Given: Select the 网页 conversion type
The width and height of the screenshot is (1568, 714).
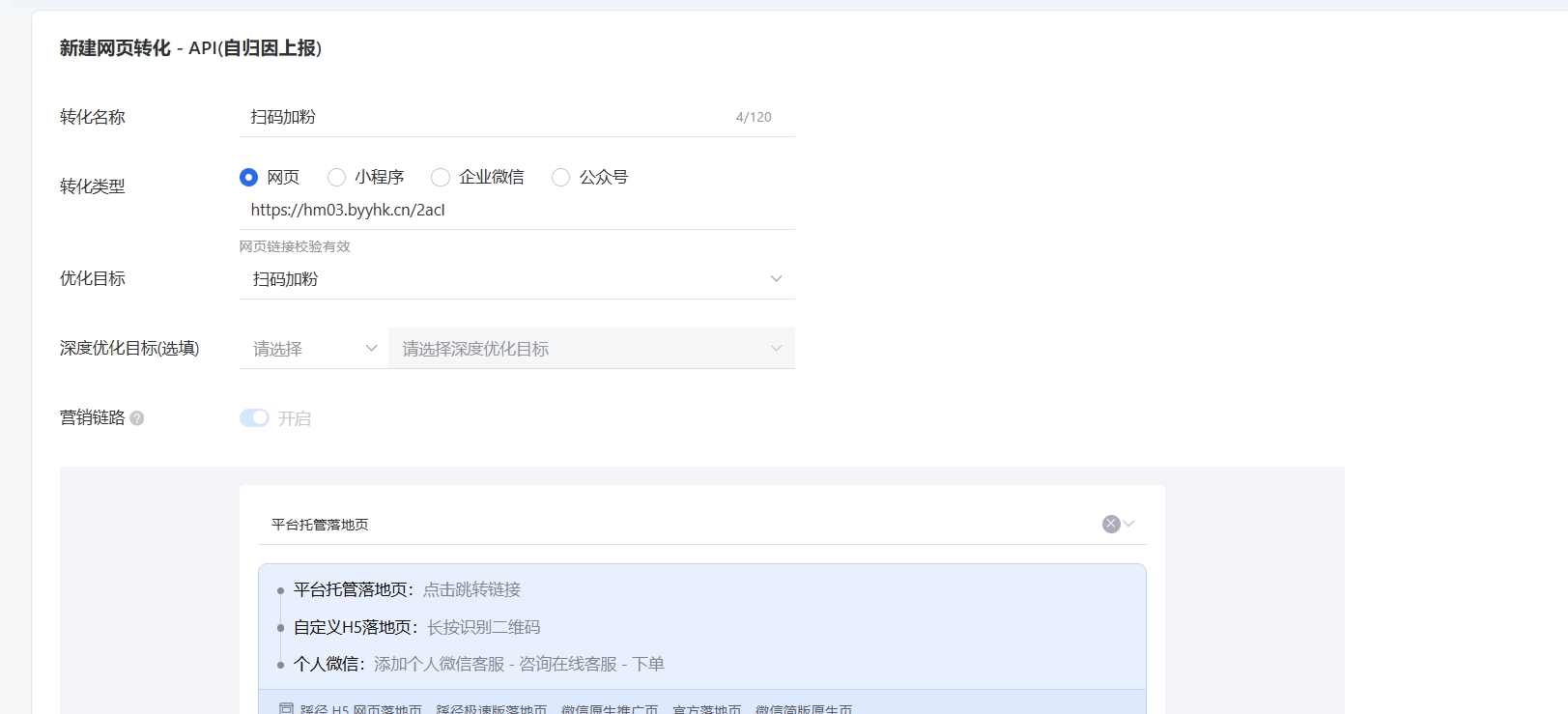Looking at the screenshot, I should coord(249,177).
